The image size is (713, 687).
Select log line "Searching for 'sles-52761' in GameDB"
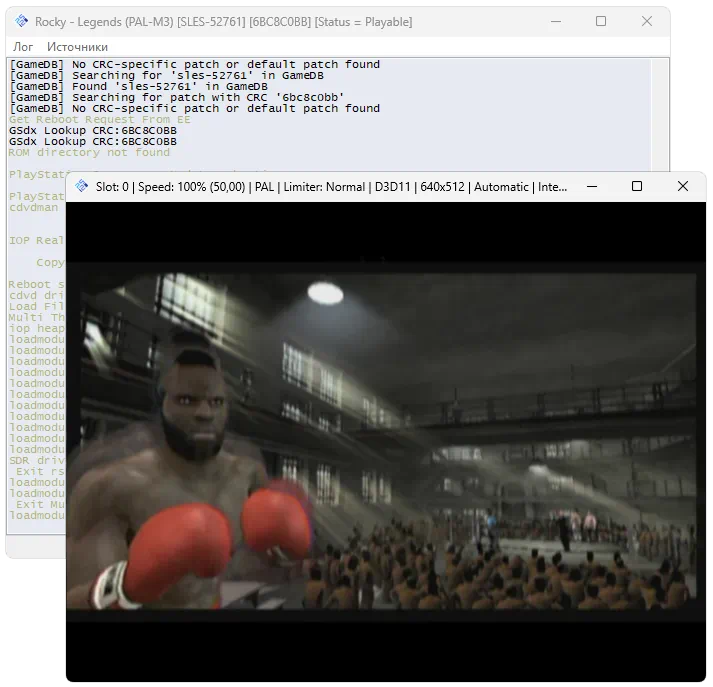point(166,75)
